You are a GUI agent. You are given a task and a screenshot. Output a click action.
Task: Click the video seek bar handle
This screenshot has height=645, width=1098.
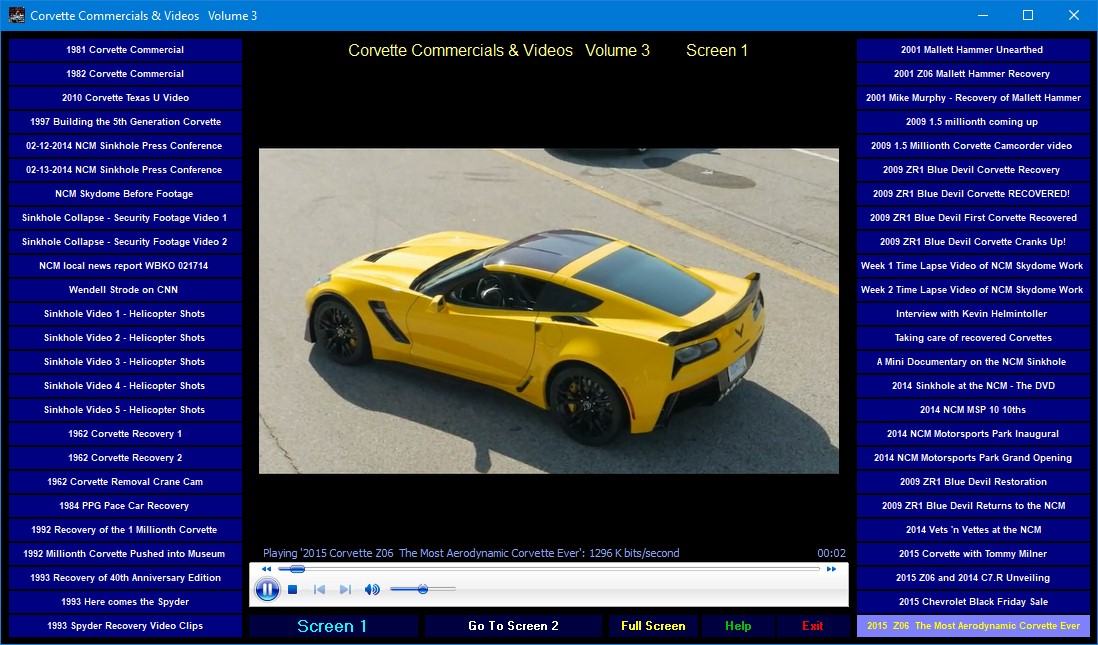pyautogui.click(x=297, y=569)
